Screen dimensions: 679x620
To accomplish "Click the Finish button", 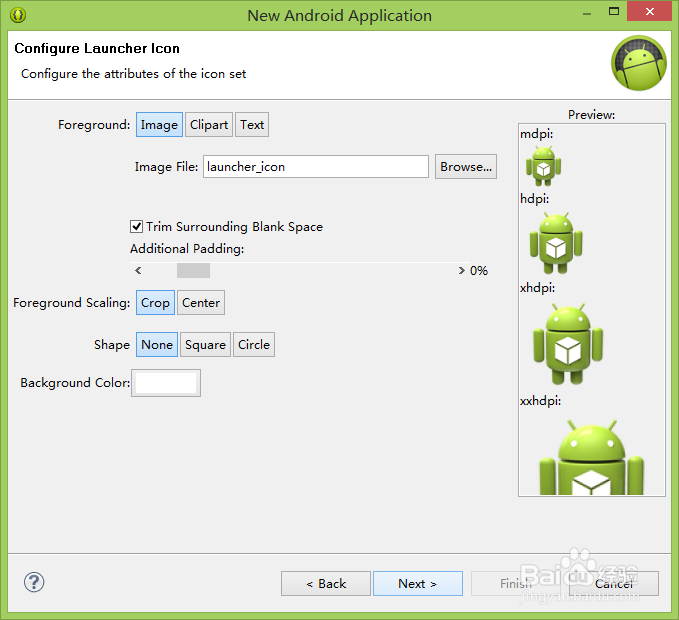I will [x=516, y=584].
